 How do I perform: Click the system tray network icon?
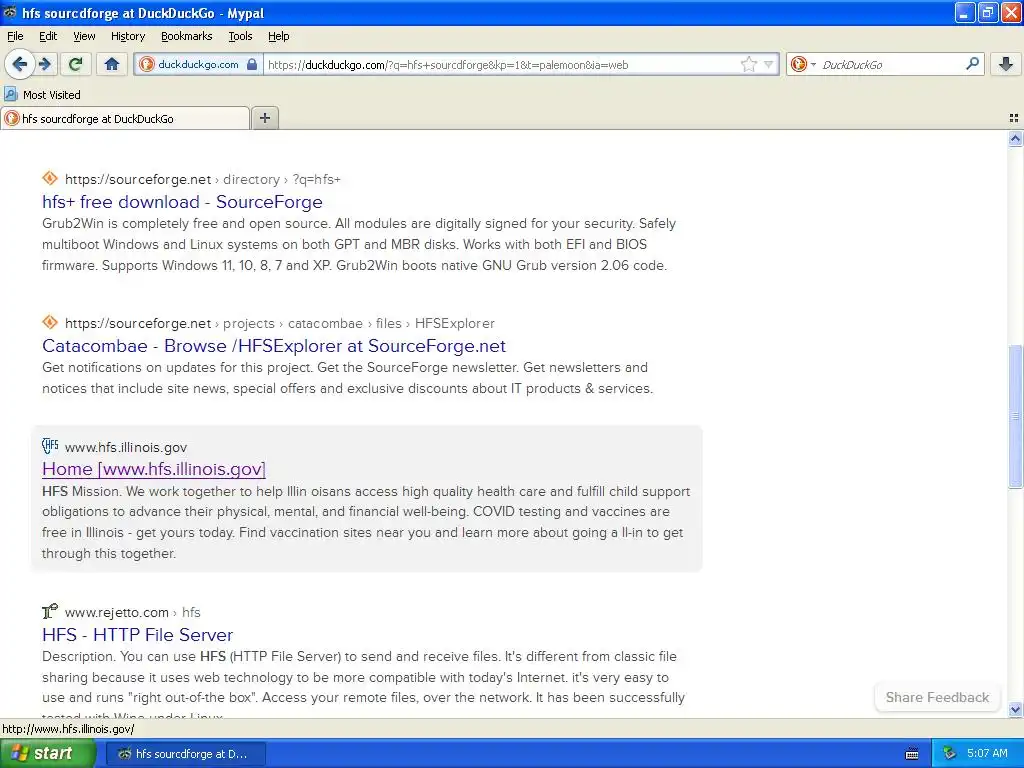pos(950,754)
